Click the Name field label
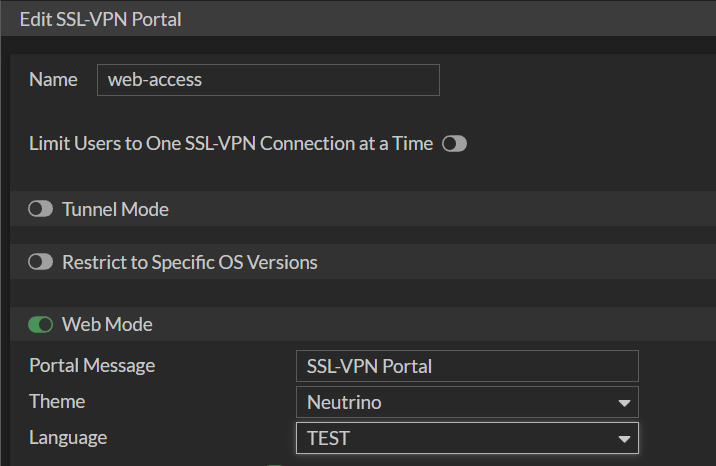The image size is (716, 466). [53, 80]
